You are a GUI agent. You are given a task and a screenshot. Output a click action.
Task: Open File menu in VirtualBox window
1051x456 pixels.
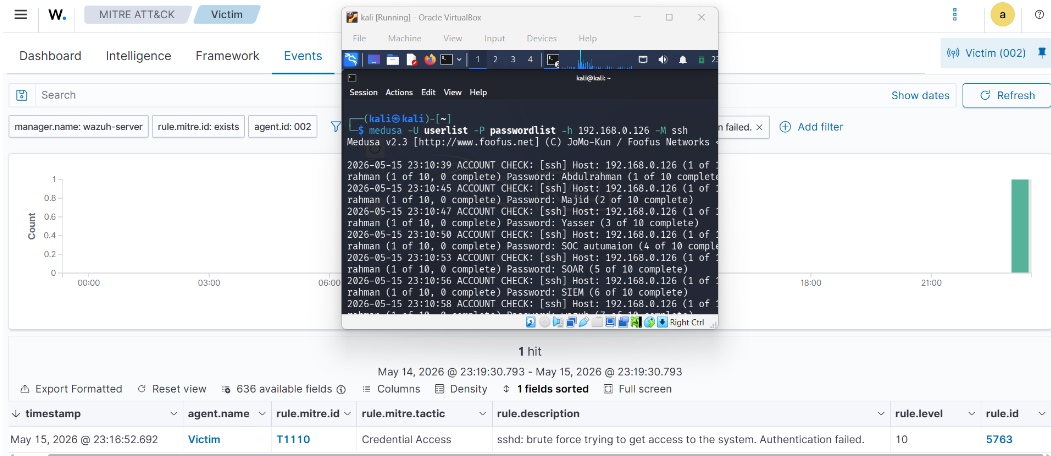tap(360, 38)
